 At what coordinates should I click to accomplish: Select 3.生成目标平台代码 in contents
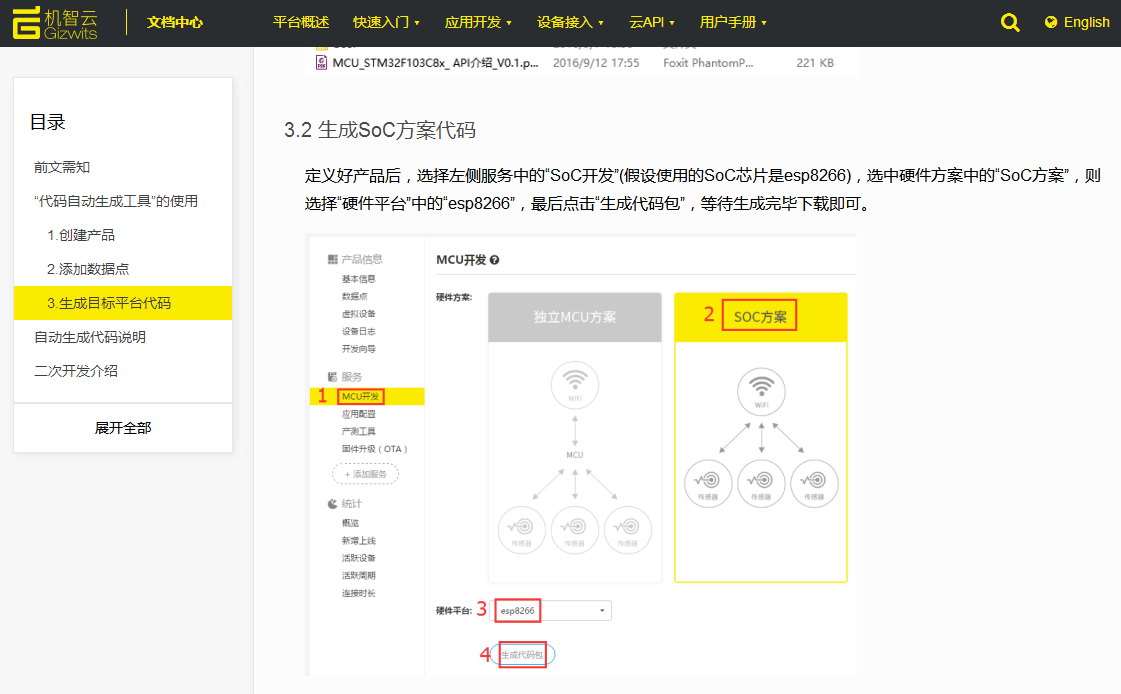click(x=109, y=303)
